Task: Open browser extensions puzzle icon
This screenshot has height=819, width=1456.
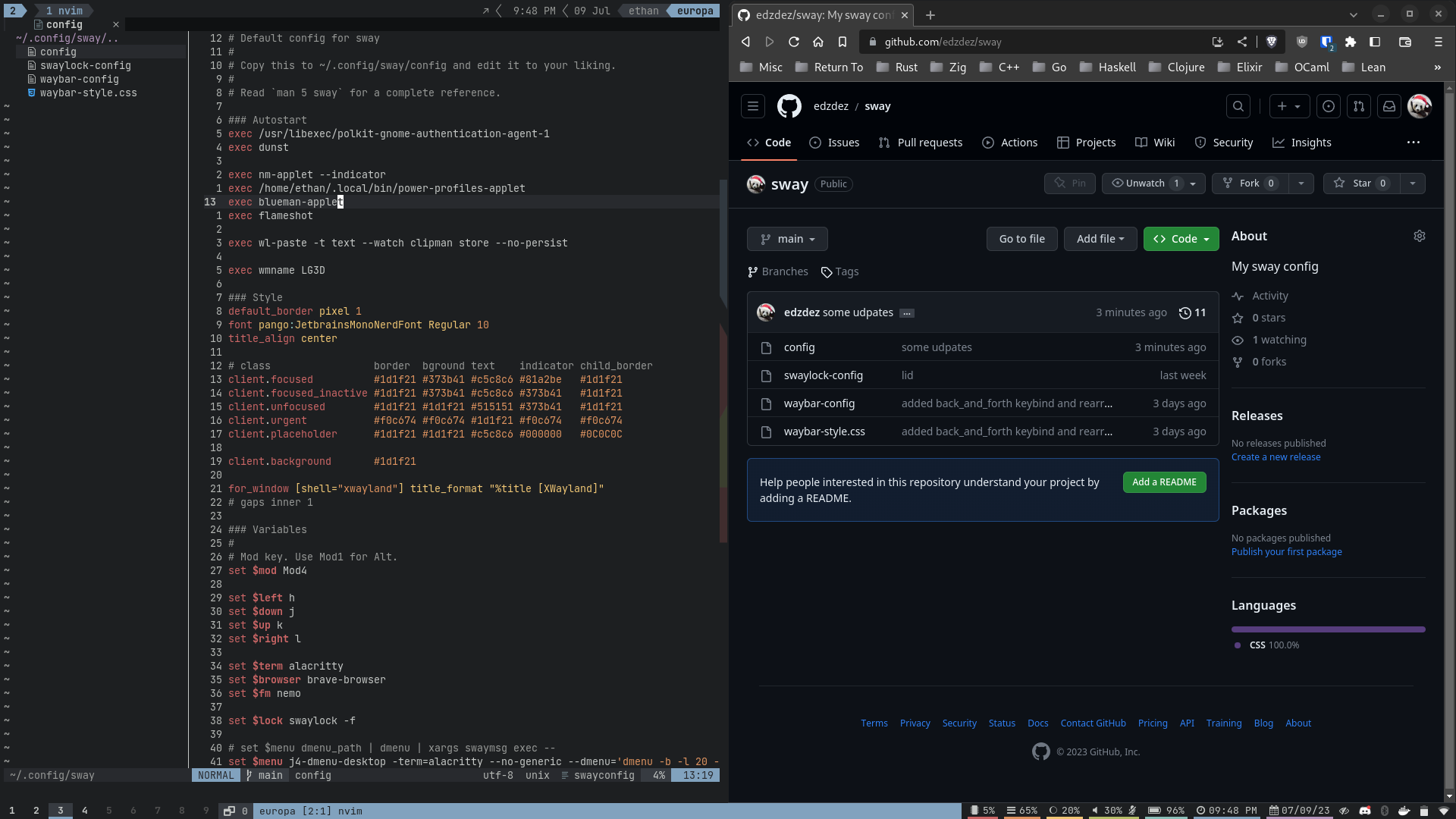Action: pos(1351,42)
